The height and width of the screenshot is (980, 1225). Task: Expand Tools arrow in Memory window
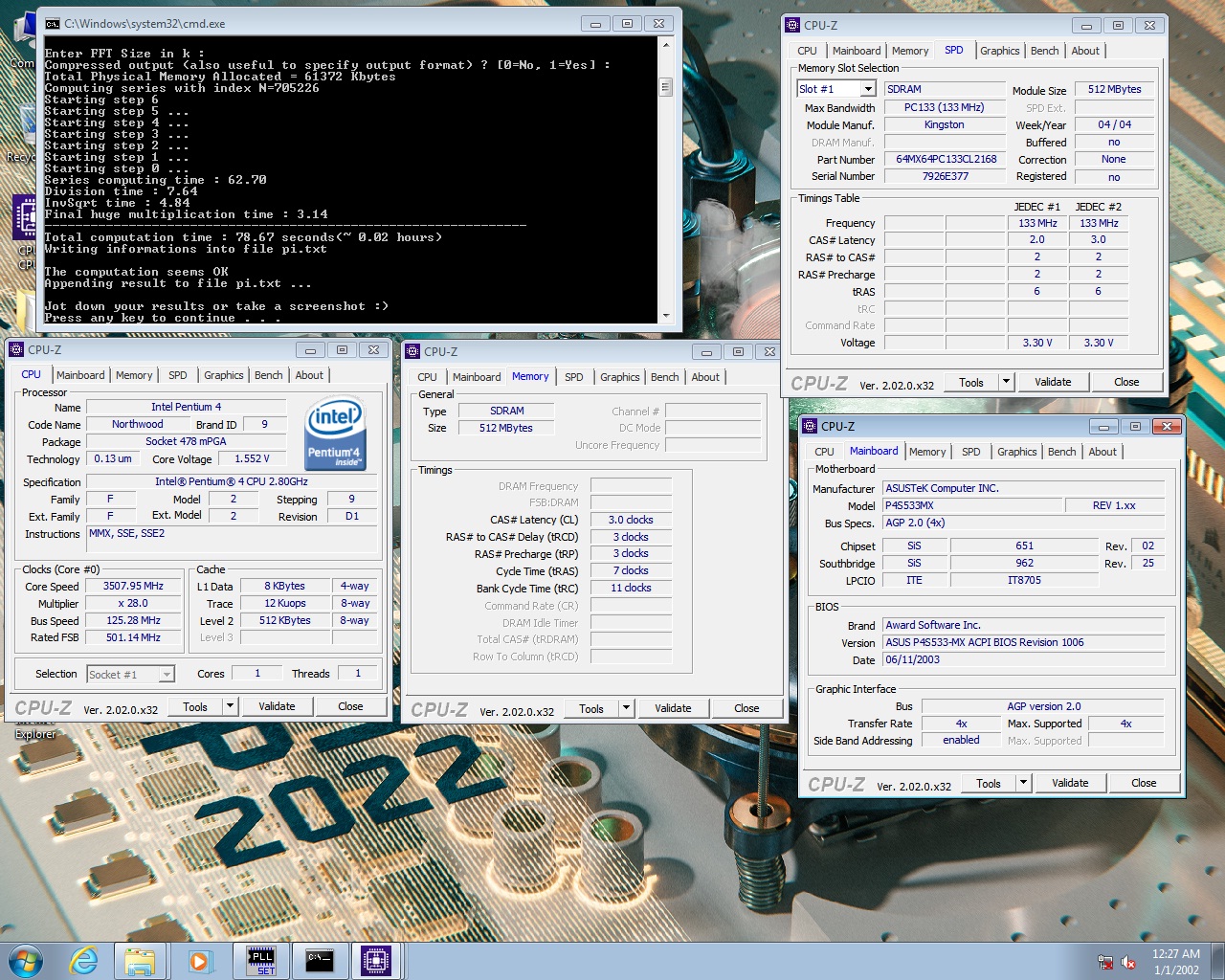[x=626, y=708]
